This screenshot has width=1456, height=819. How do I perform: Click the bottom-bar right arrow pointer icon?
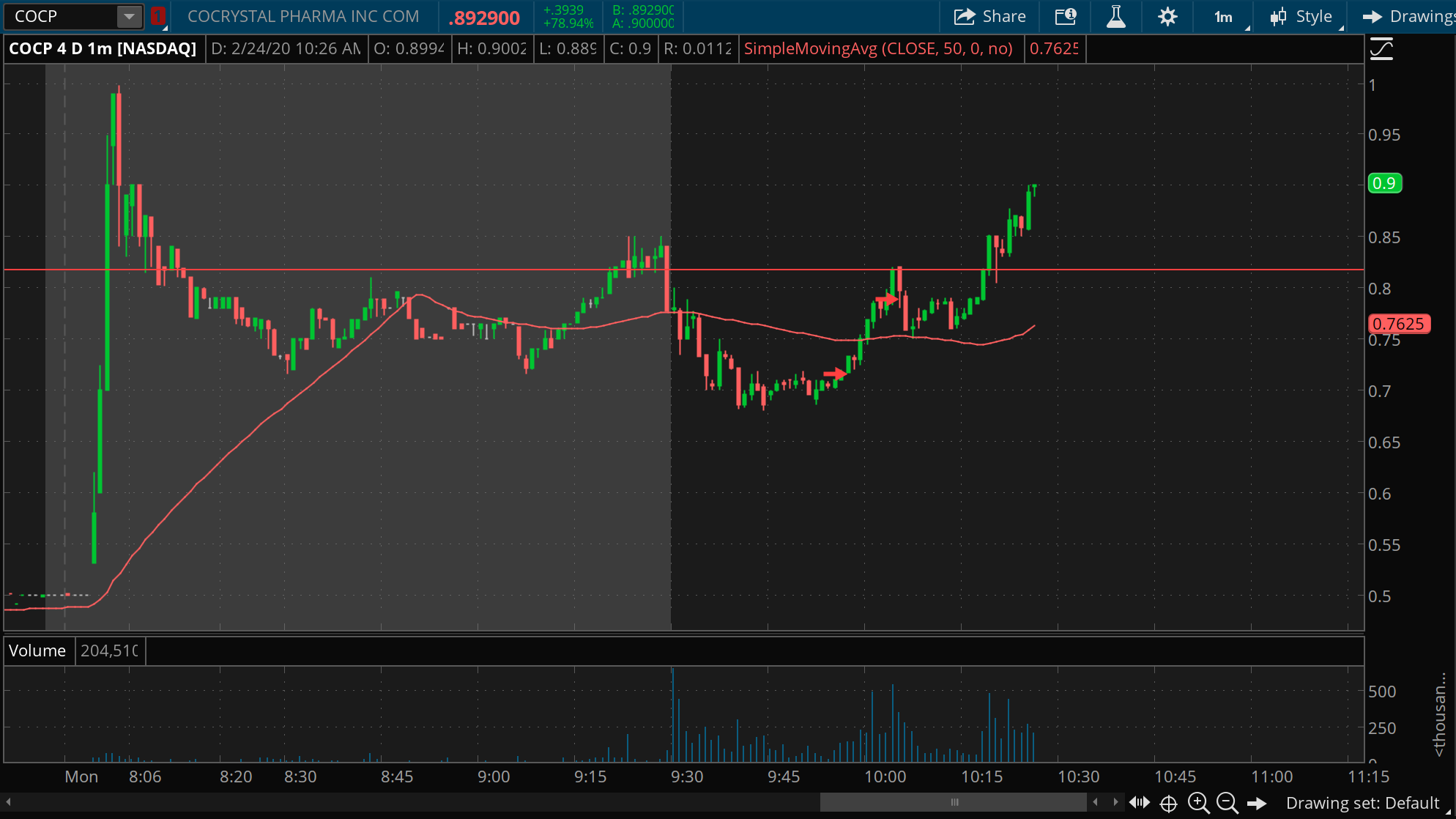(x=1257, y=803)
